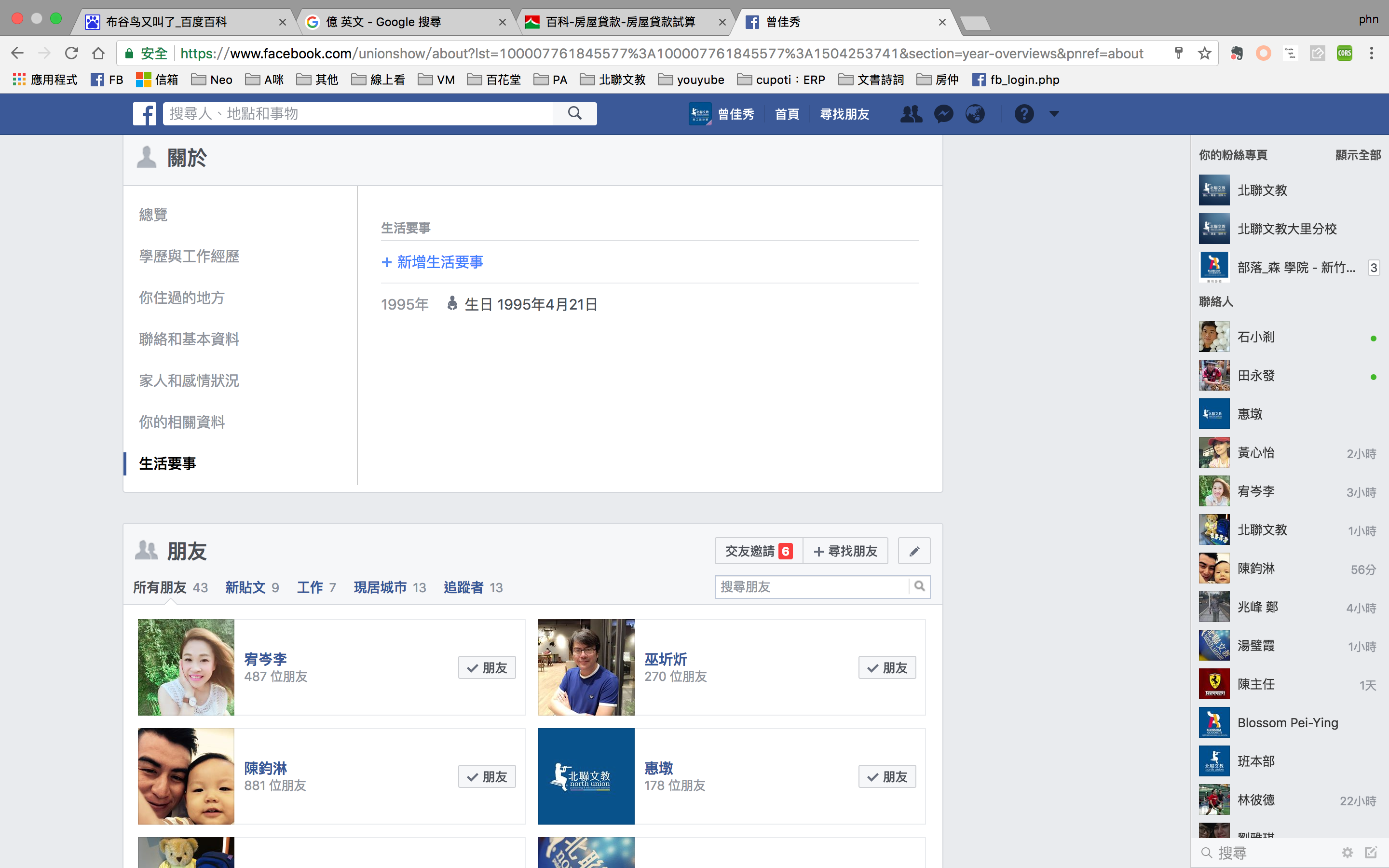Open chat settings gear icon

point(1347,853)
